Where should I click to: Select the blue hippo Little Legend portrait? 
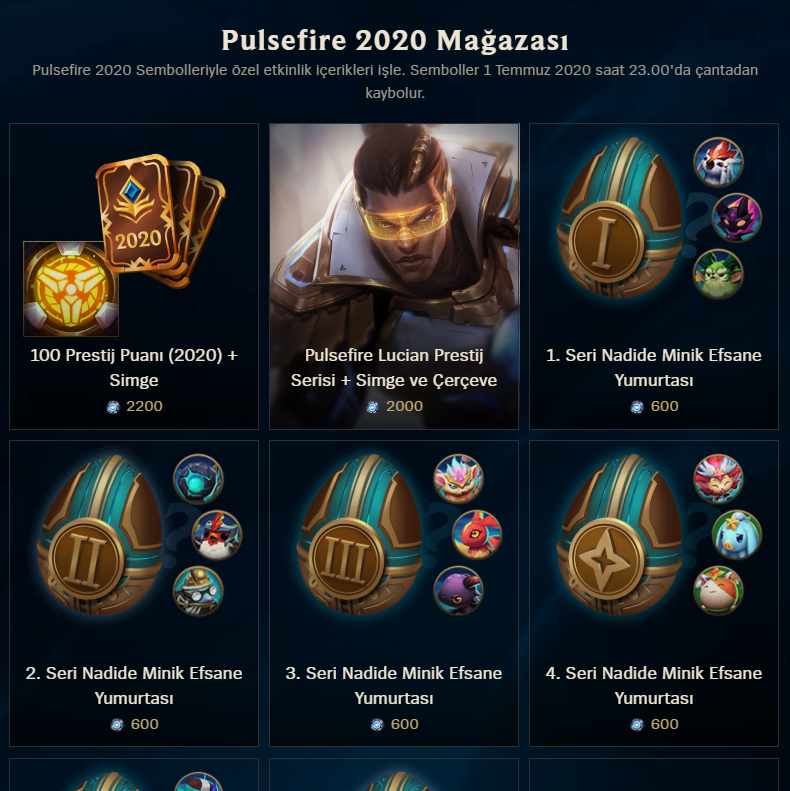pos(737,535)
